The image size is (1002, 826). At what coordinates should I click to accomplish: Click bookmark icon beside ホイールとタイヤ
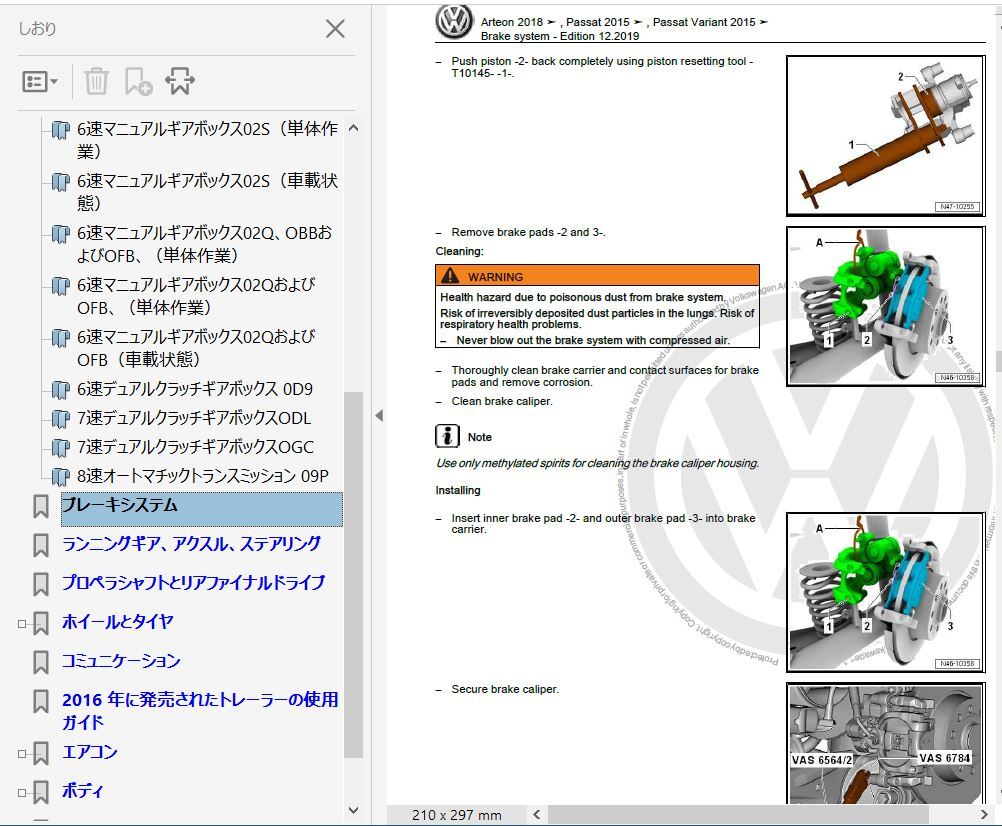pyautogui.click(x=41, y=623)
